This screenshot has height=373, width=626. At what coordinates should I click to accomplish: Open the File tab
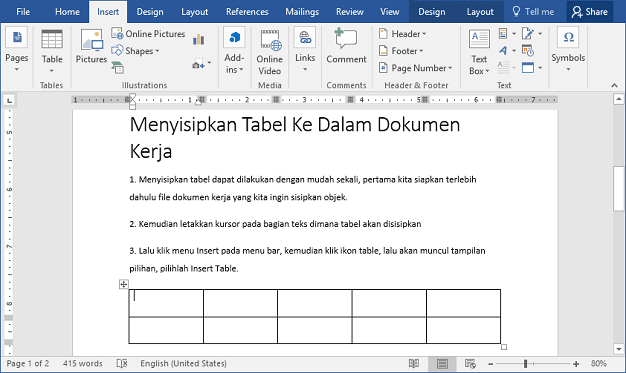pyautogui.click(x=23, y=12)
